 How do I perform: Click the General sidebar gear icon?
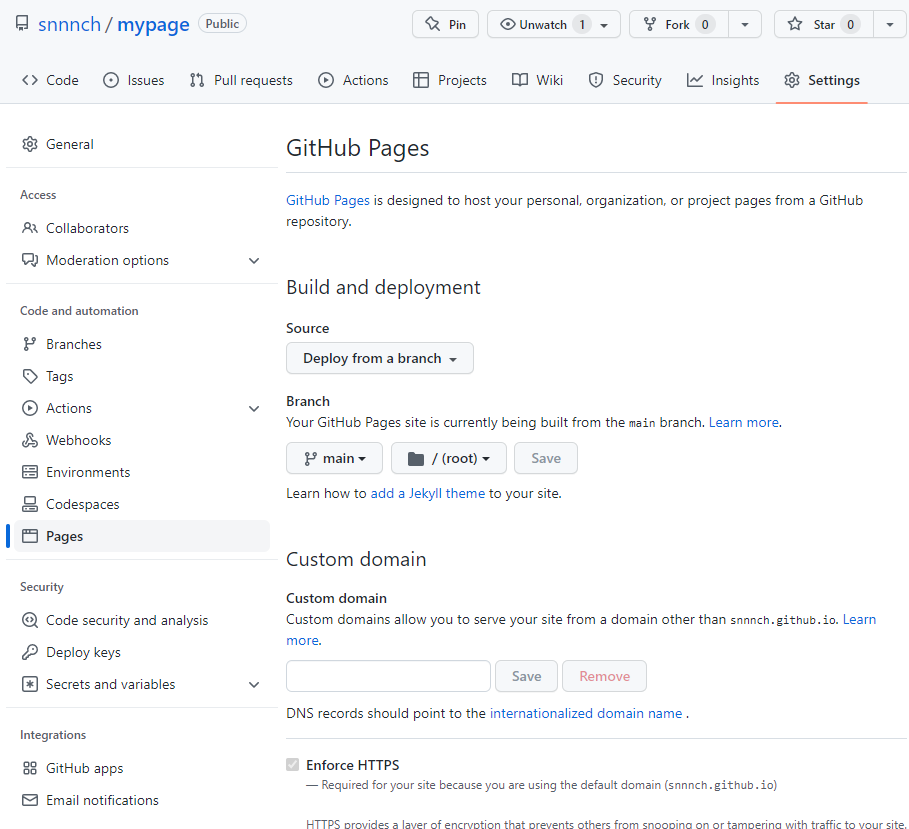(30, 144)
